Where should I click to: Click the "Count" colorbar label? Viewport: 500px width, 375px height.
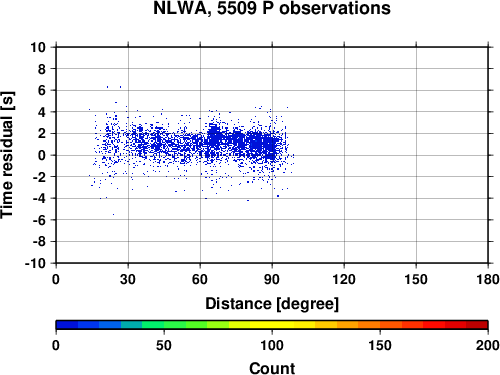[272, 368]
